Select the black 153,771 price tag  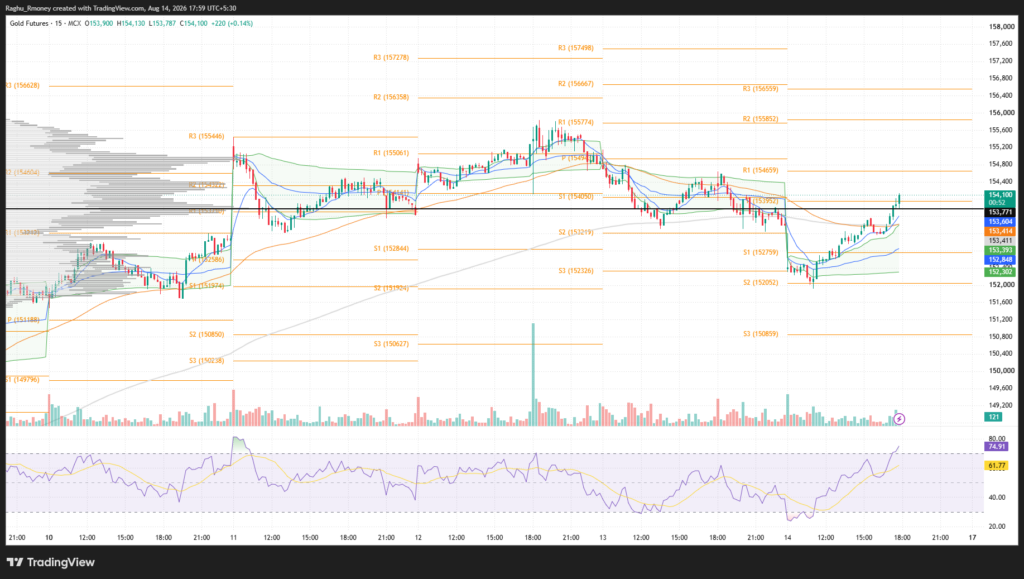coord(1000,212)
